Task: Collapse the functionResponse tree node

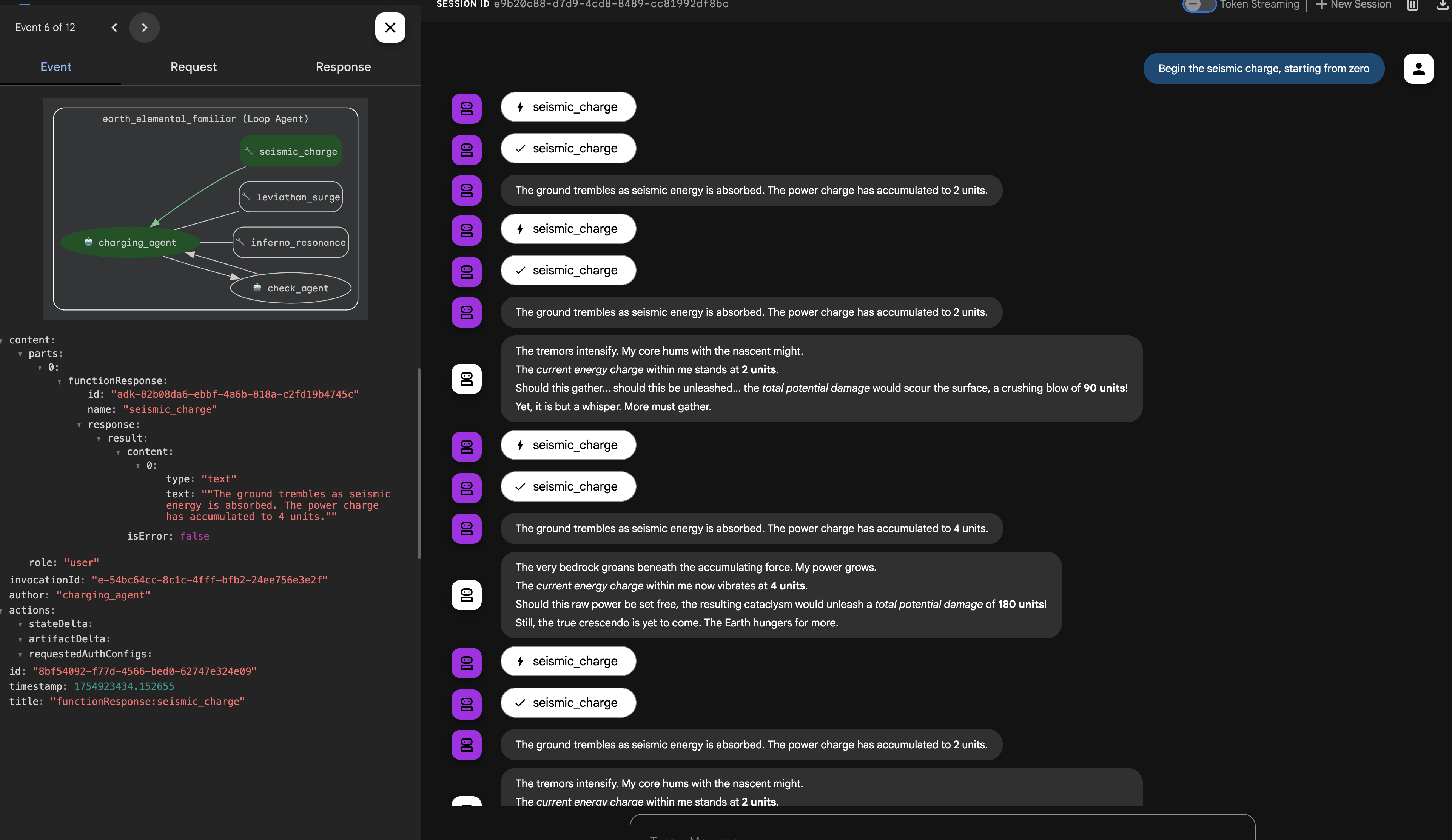Action: pos(59,381)
